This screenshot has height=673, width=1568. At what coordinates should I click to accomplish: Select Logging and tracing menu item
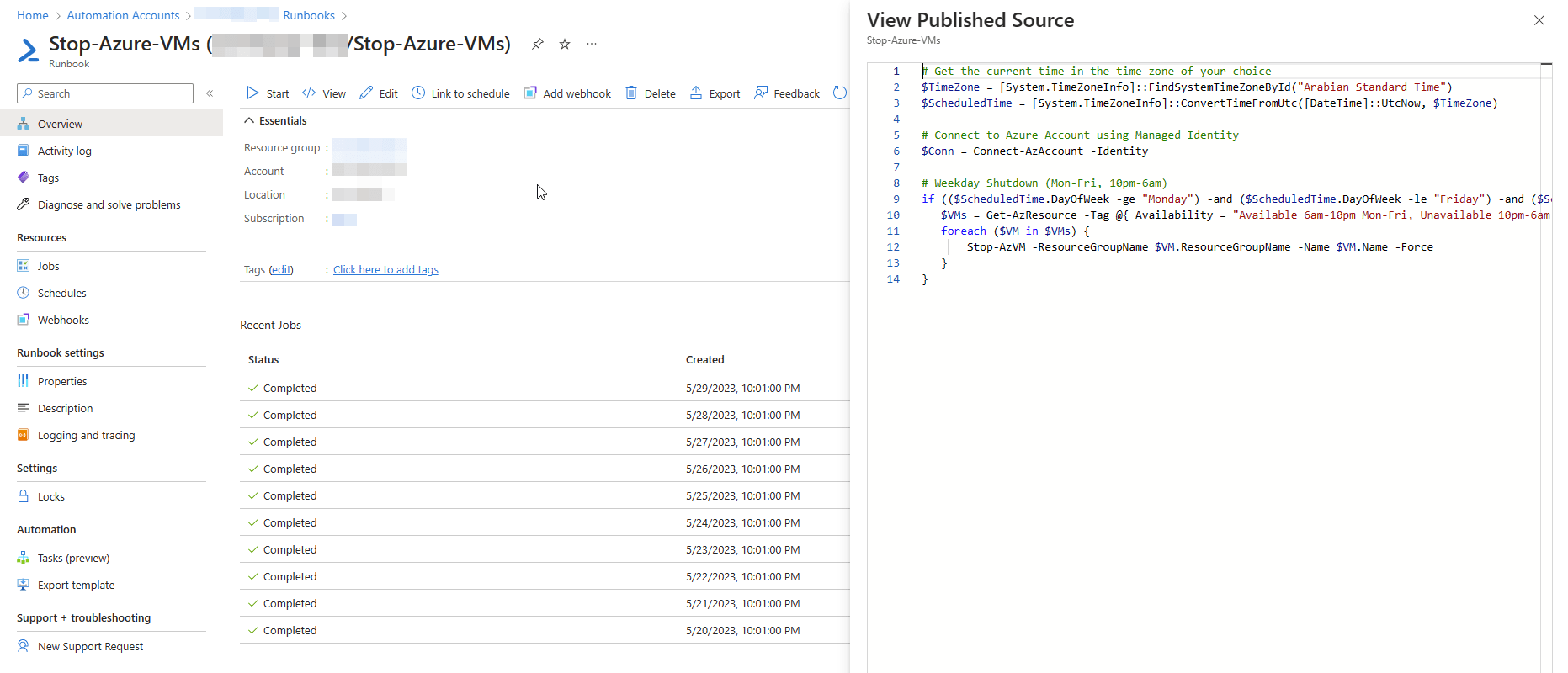click(86, 435)
